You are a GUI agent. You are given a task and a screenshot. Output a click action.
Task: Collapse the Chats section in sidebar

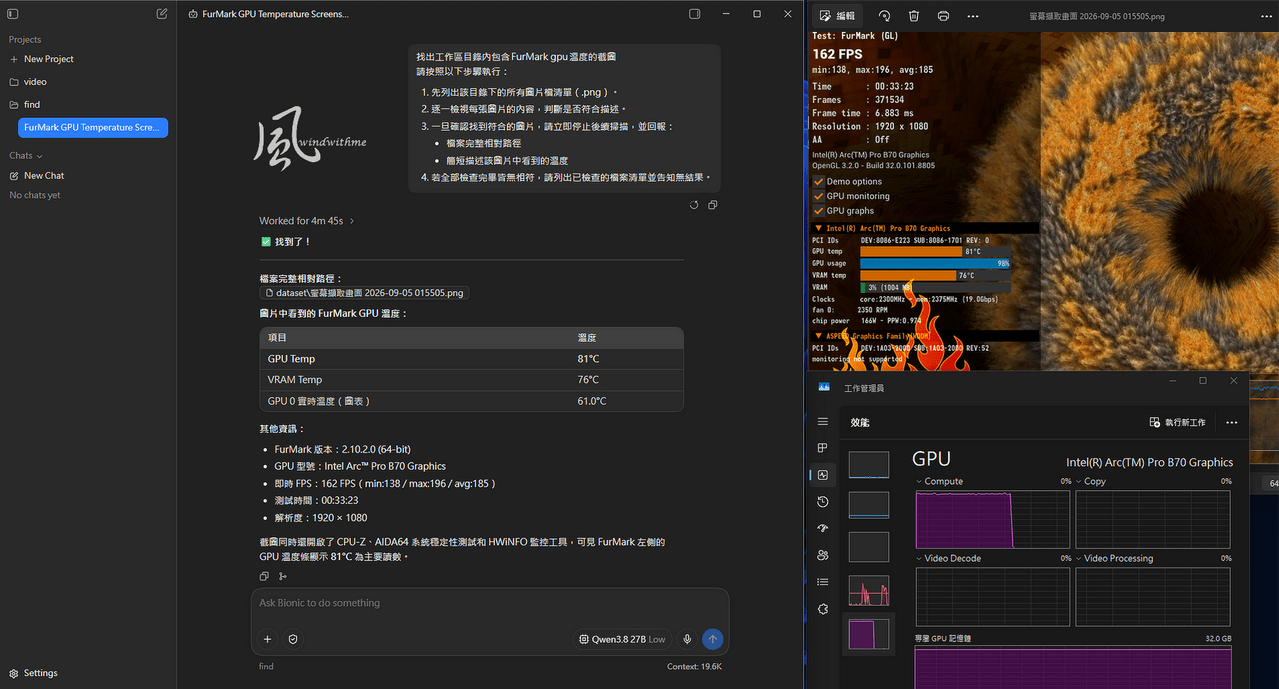26,156
